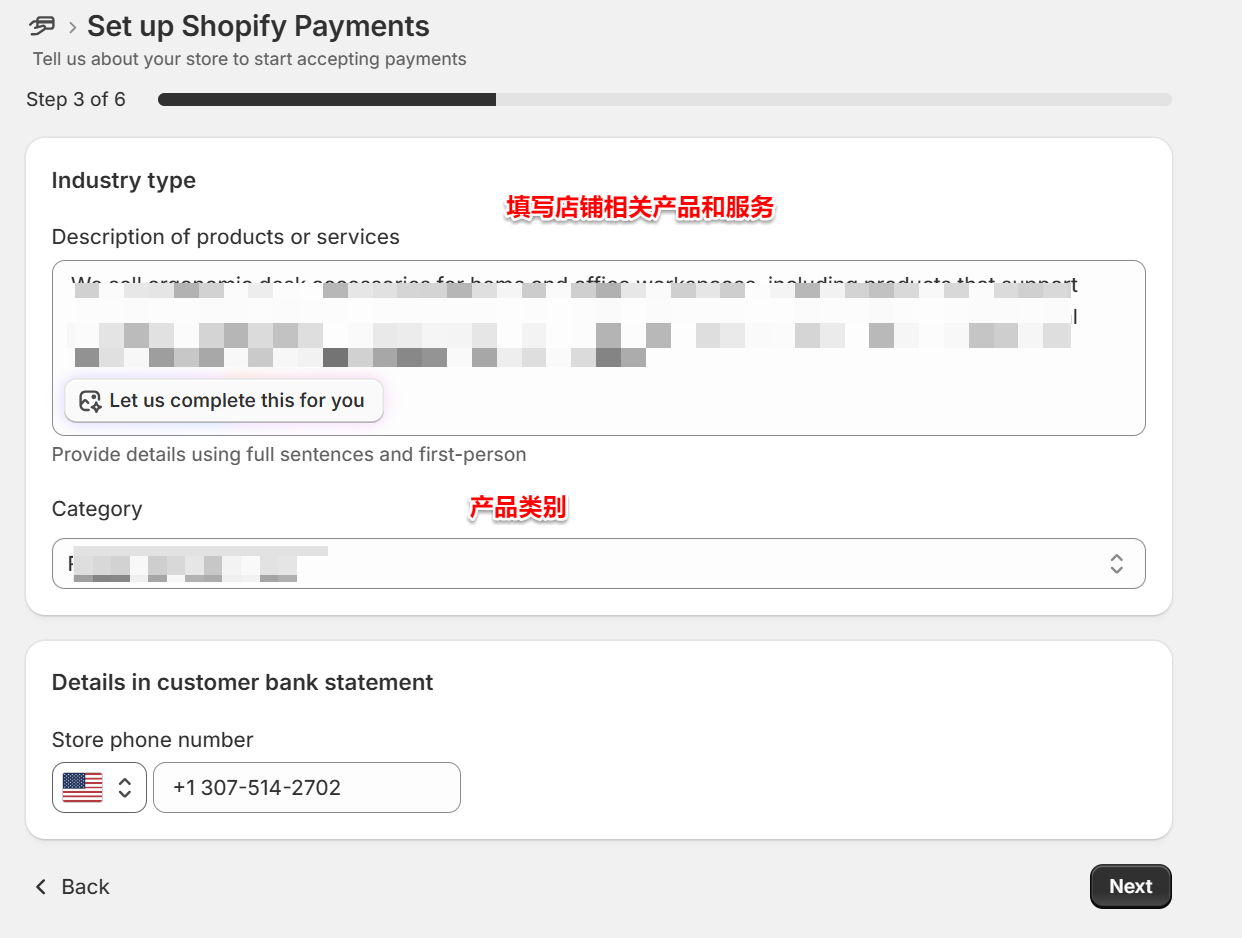
Task: Click the "Description of products or services" label
Action: tap(225, 237)
